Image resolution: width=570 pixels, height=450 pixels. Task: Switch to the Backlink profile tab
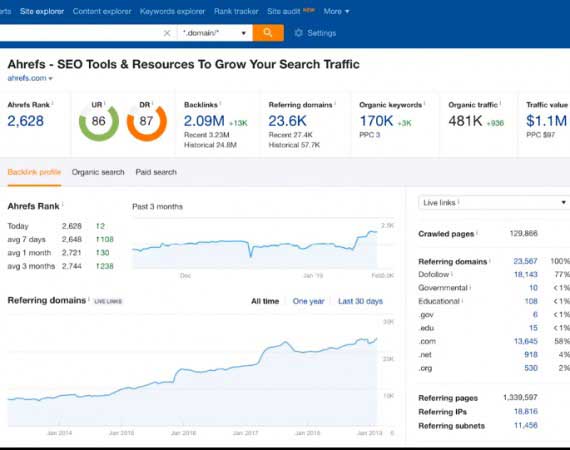pyautogui.click(x=34, y=172)
